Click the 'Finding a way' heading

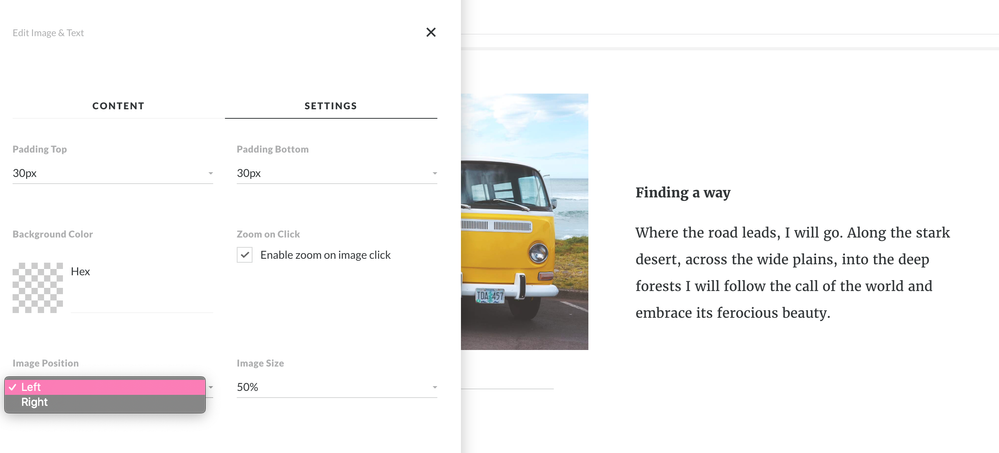683,193
